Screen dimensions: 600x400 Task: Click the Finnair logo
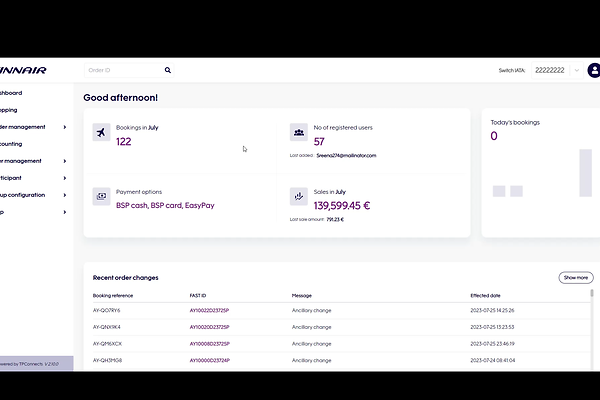[x=23, y=71]
